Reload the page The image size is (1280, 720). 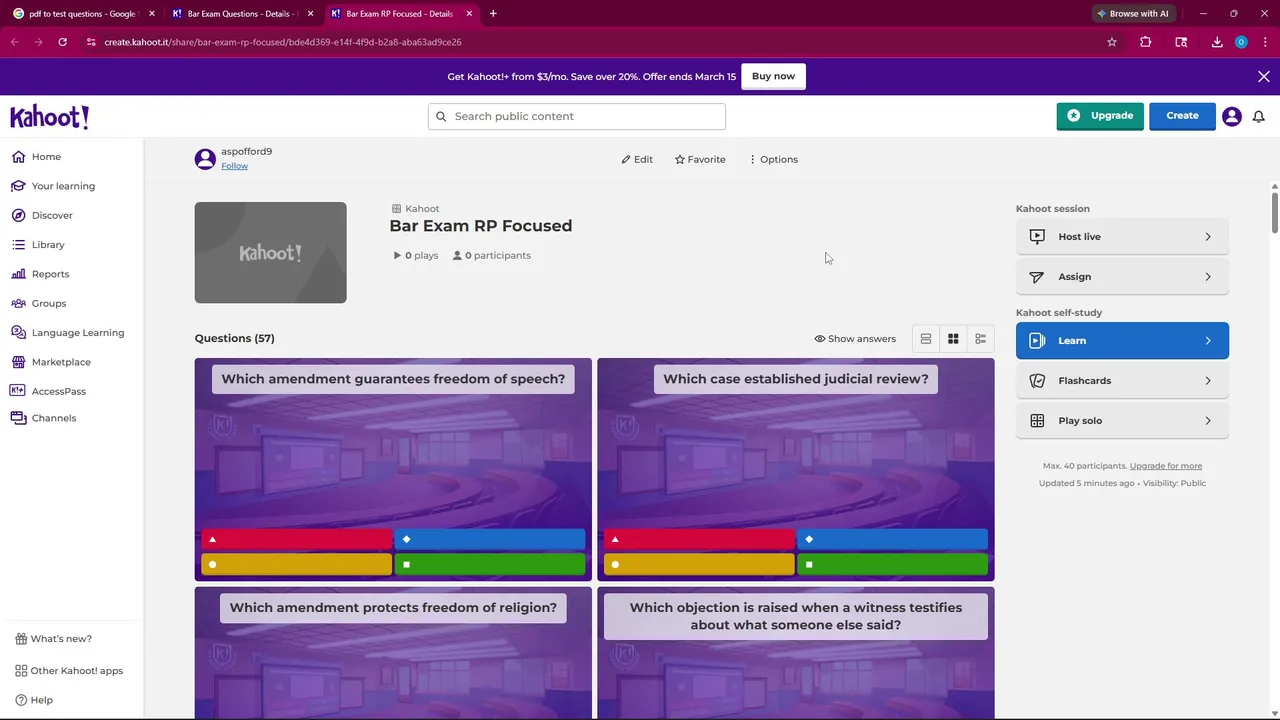coord(62,42)
